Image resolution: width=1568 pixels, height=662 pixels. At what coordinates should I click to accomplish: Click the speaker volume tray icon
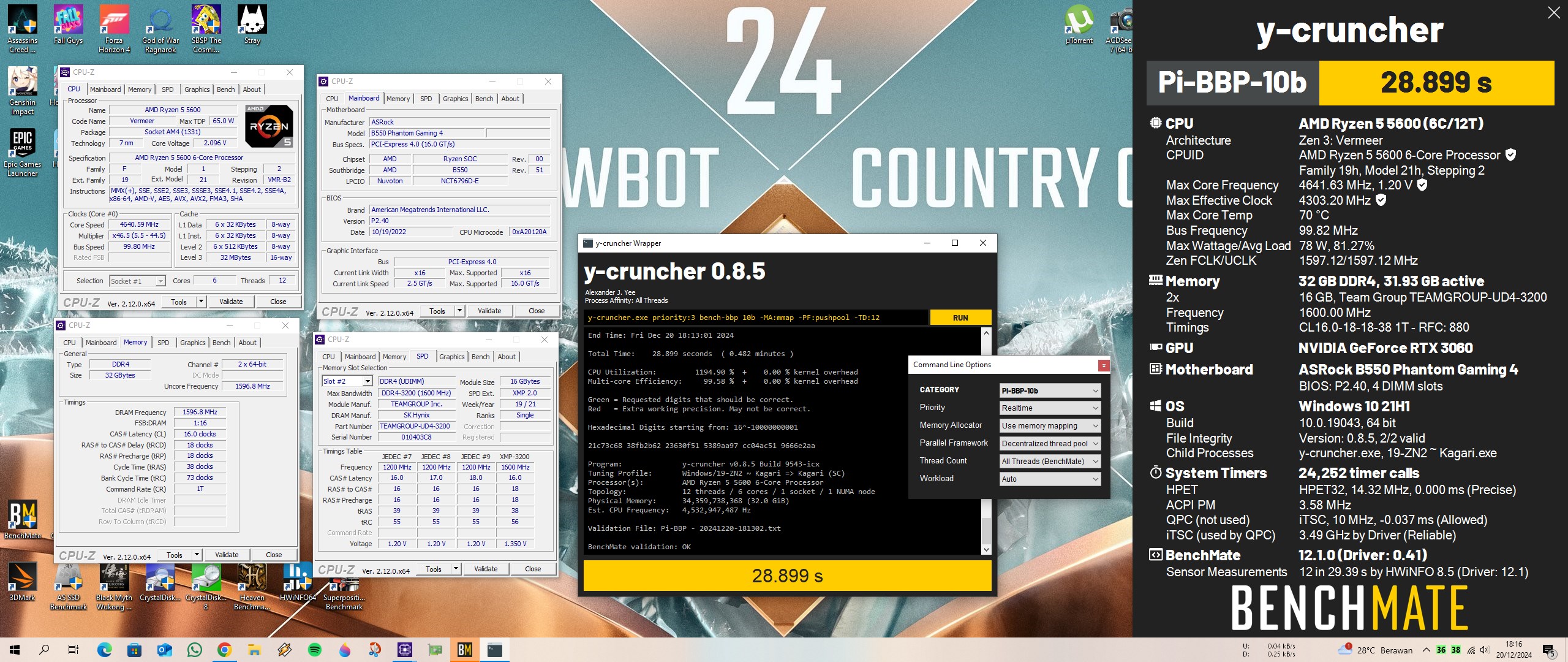[x=1484, y=650]
